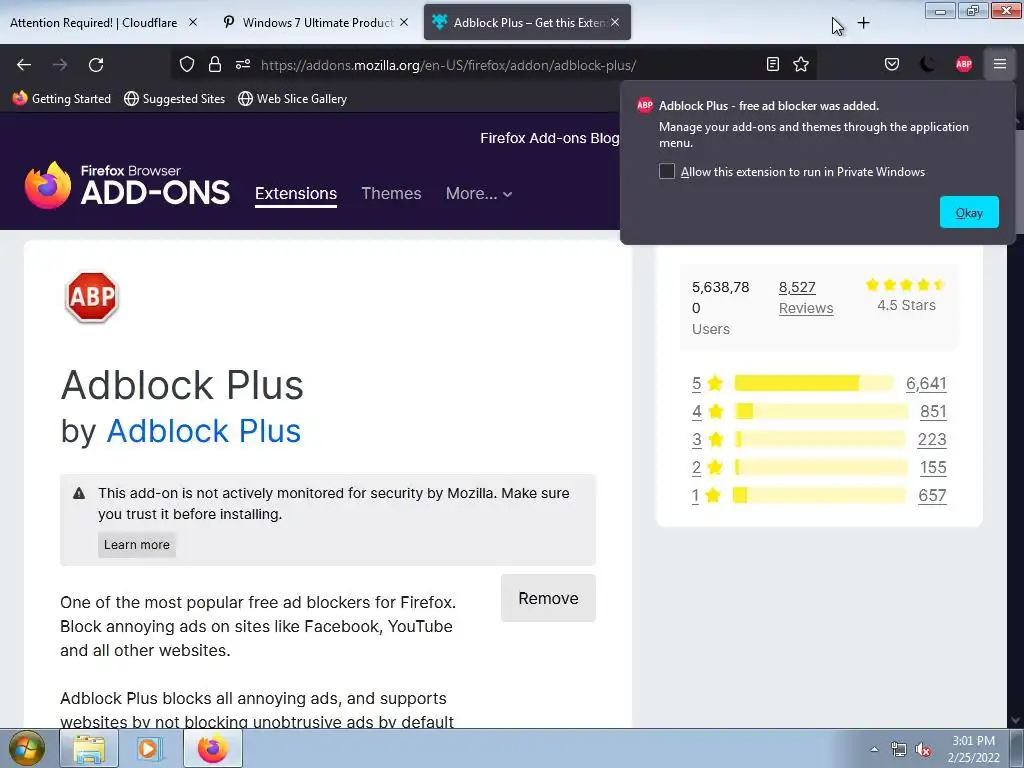
Task: Expand the More... dropdown menu
Action: coord(479,193)
